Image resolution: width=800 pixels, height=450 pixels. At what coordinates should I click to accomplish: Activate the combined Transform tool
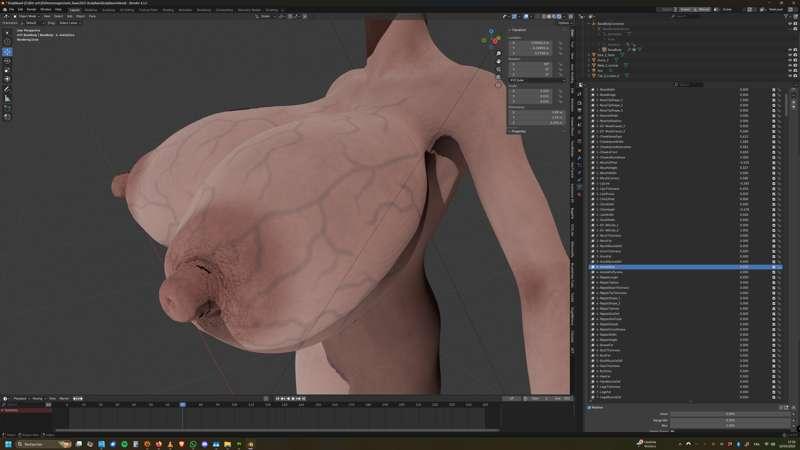tap(7, 79)
